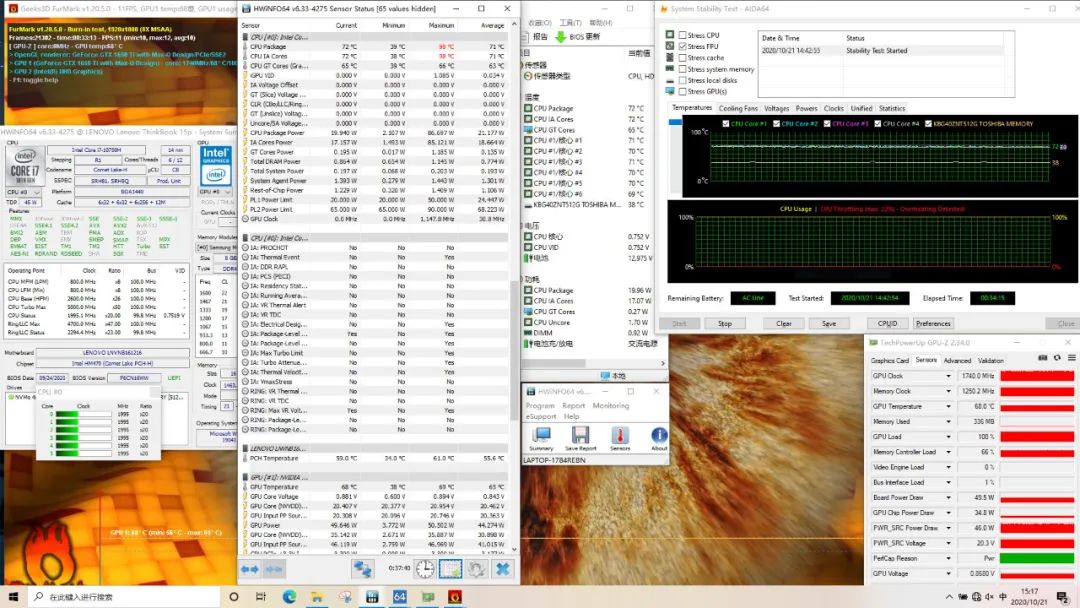Click the About info icon
Viewport: 1080px width, 608px height.
(x=659, y=435)
